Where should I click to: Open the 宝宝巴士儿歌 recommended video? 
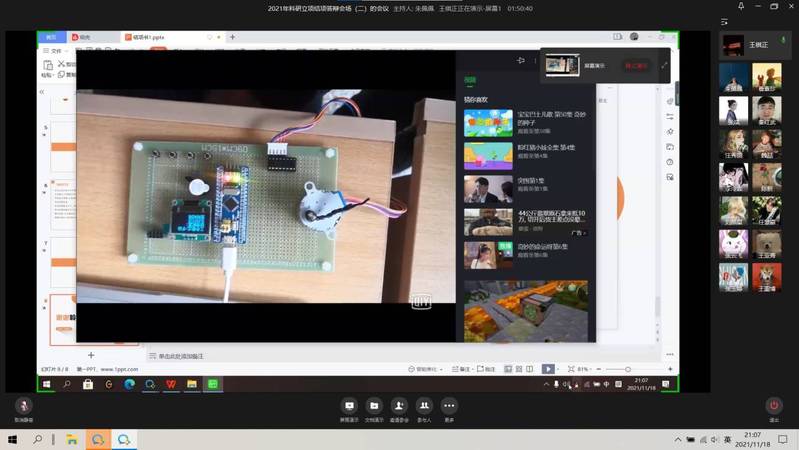click(525, 122)
